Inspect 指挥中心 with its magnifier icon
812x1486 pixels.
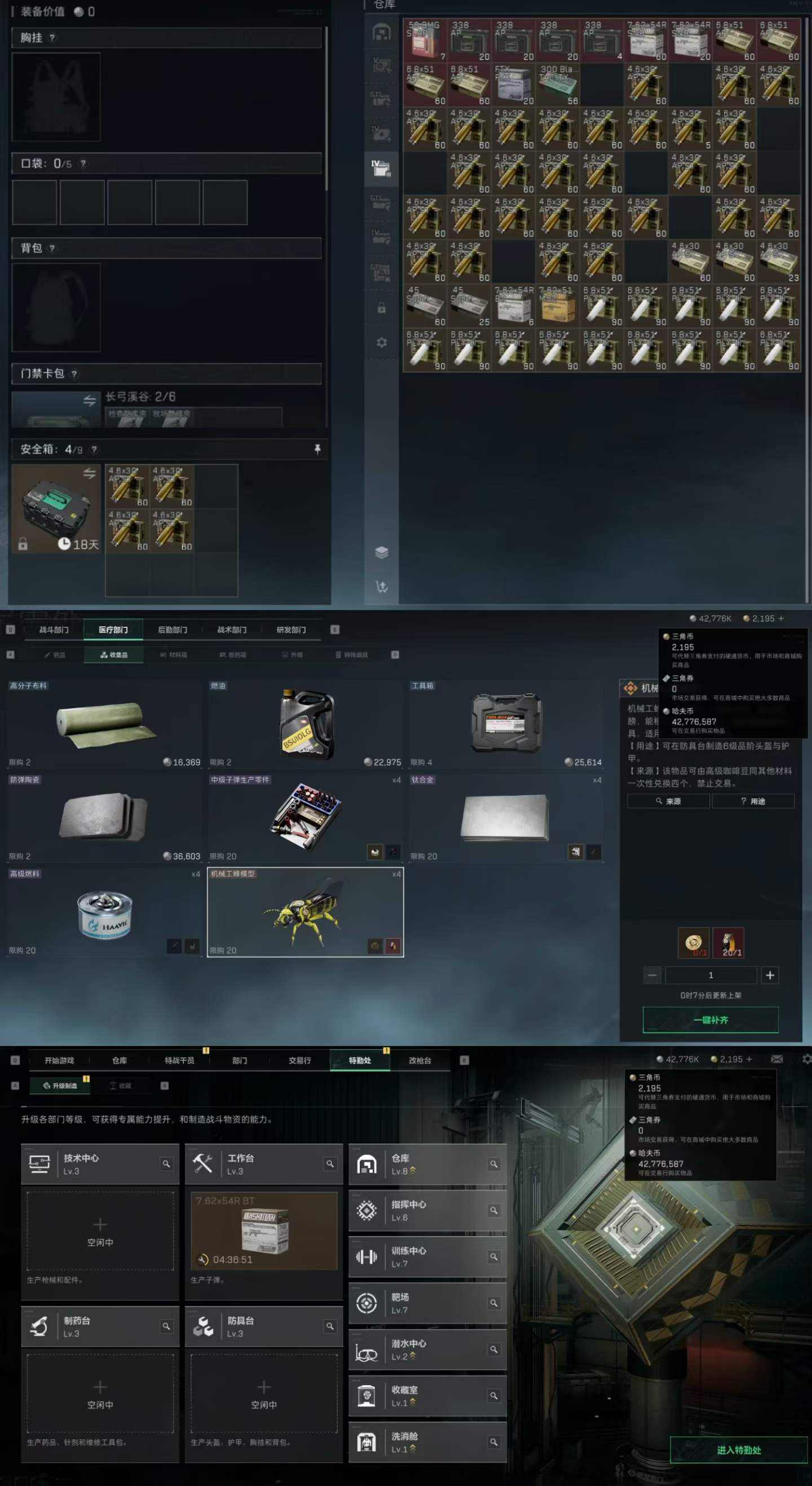(x=493, y=1210)
